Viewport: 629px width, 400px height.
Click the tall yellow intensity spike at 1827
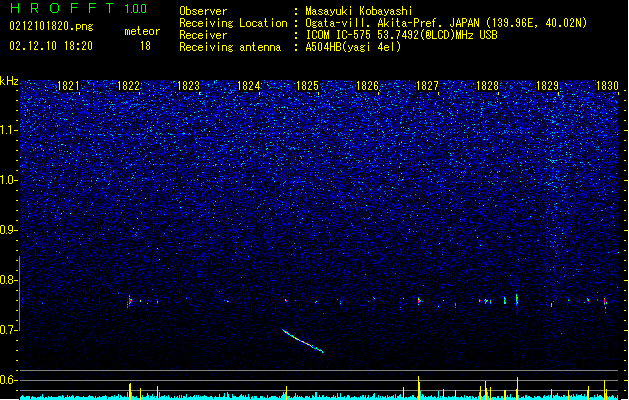[419, 387]
